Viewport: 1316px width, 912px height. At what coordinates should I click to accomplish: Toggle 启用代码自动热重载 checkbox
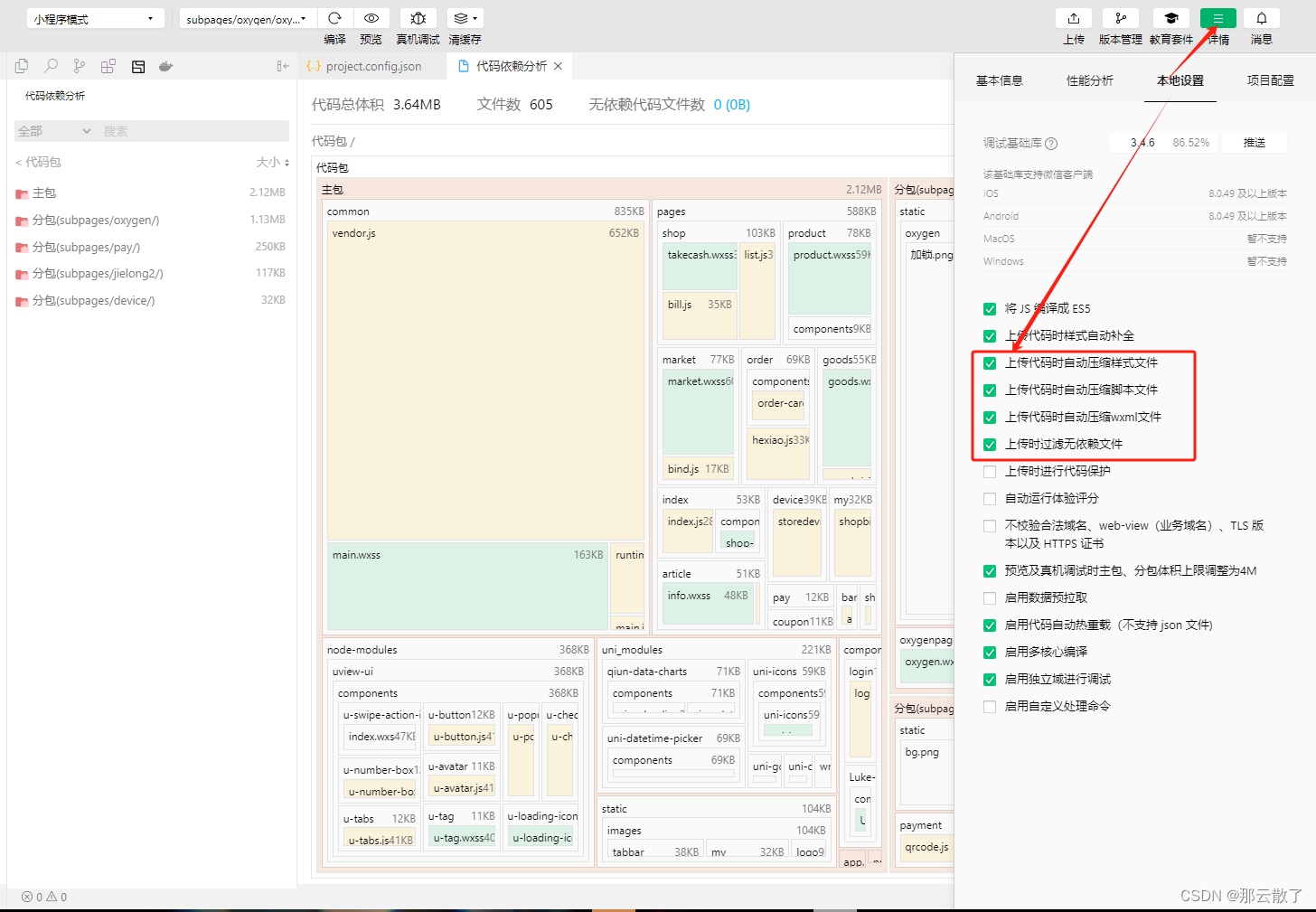coord(990,625)
